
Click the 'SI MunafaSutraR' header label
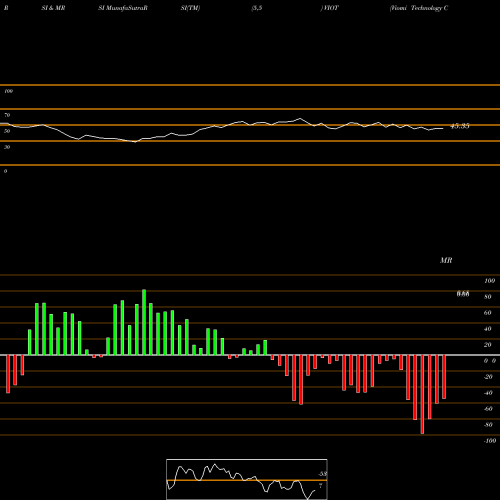coord(123,8)
